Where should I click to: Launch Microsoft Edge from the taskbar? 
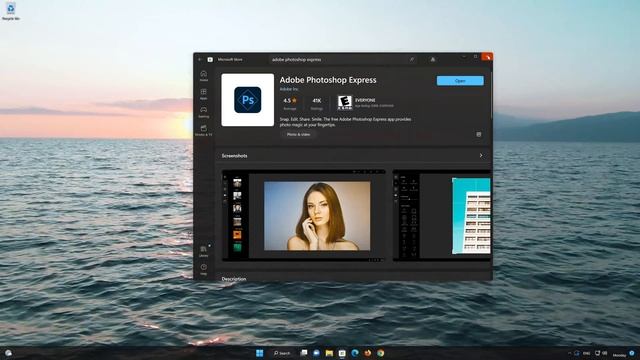(355, 353)
